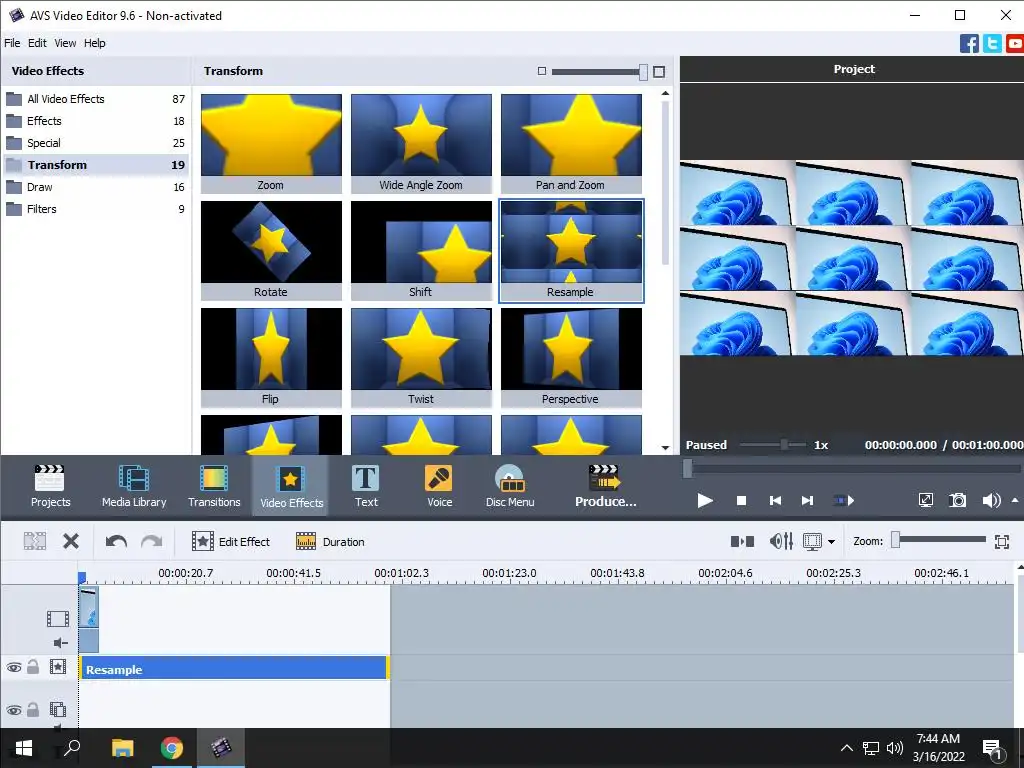
Task: Stop the preview playback
Action: (741, 501)
